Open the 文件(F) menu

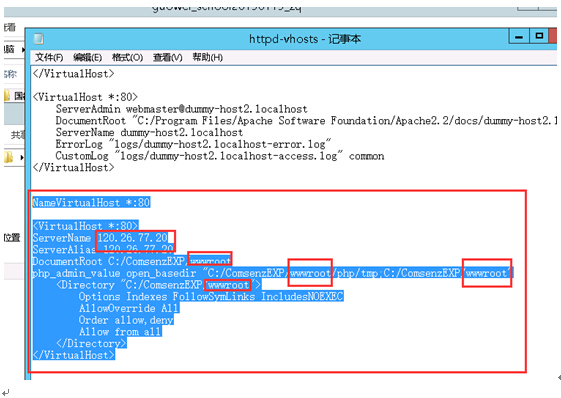click(49, 57)
